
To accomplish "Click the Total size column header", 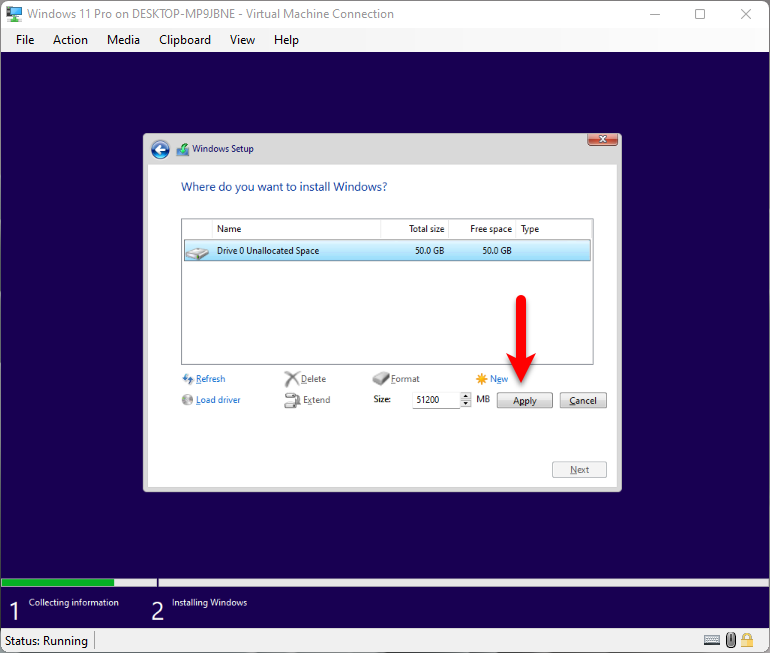I will (415, 229).
